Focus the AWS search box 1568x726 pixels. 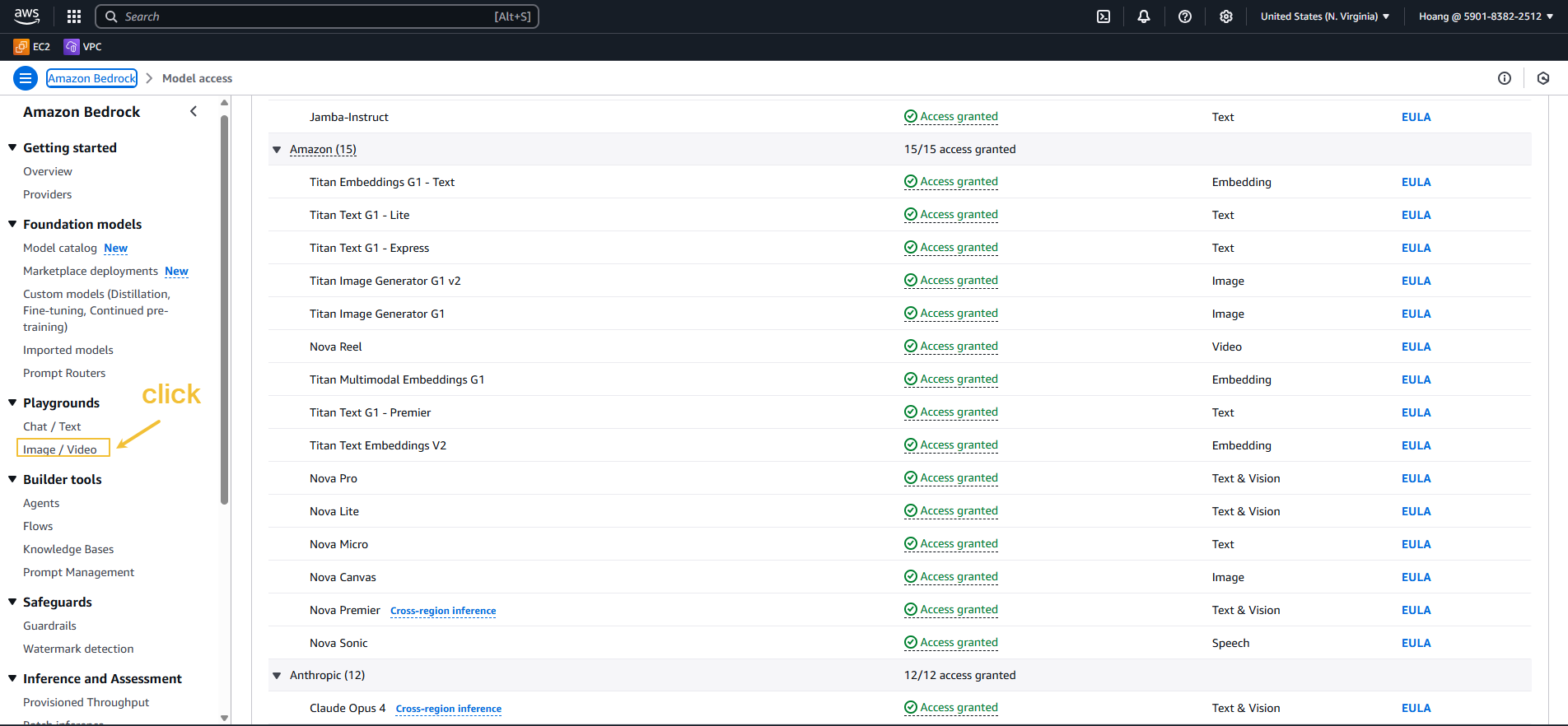point(317,16)
